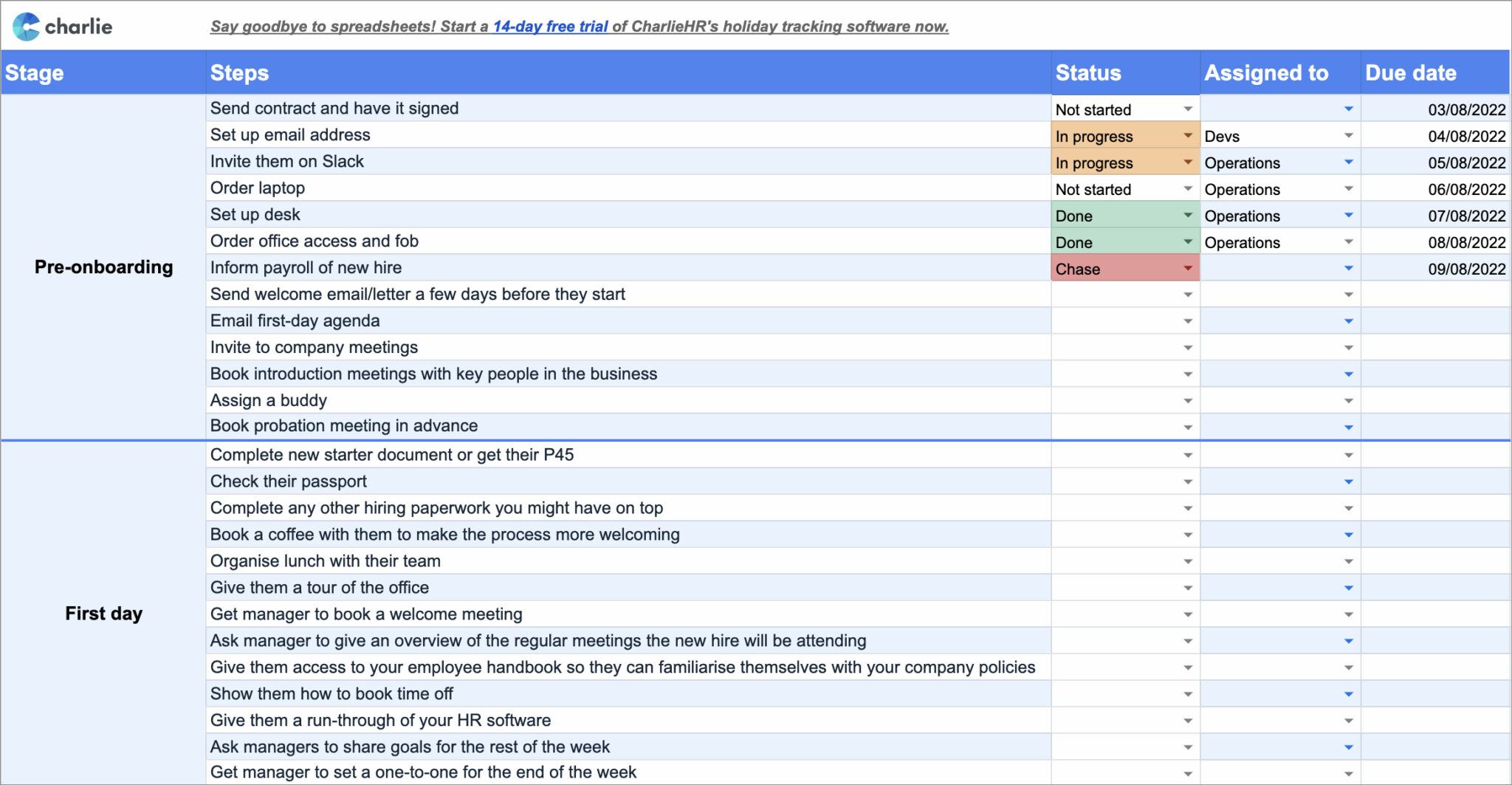Open the 14-day free trial link
1512x785 pixels.
[x=551, y=26]
